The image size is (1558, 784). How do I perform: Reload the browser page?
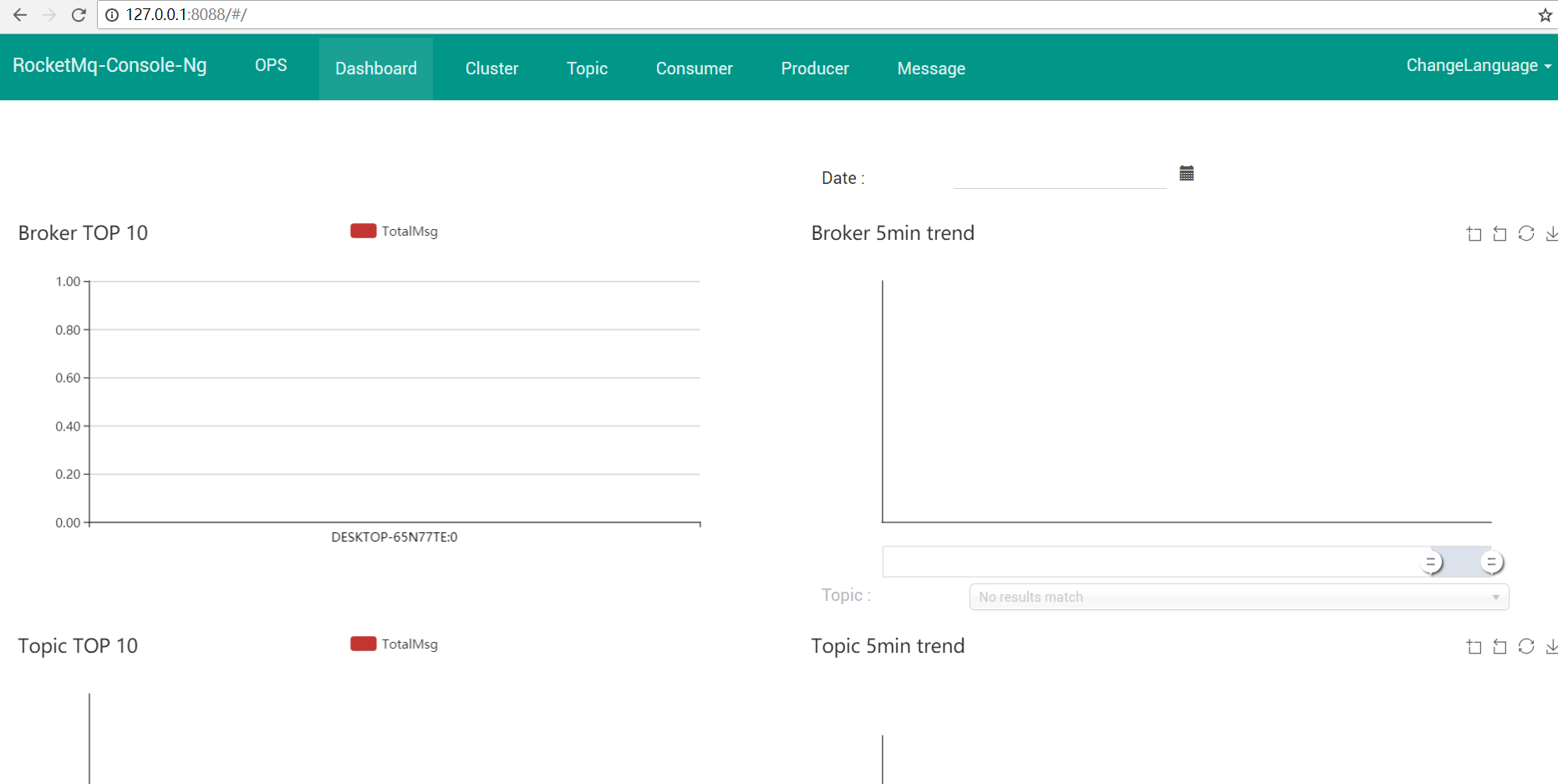click(79, 15)
